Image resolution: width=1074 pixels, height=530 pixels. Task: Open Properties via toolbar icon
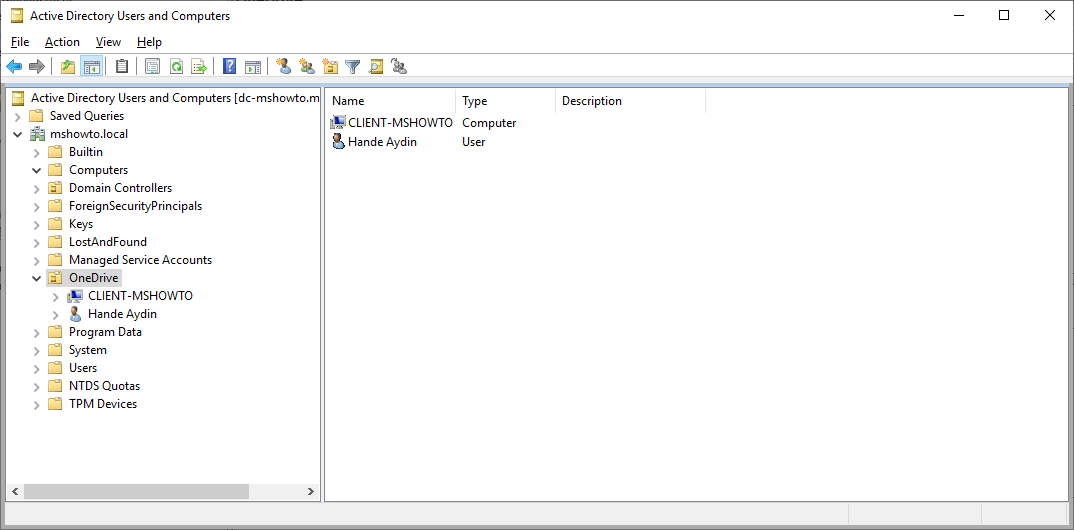[153, 66]
